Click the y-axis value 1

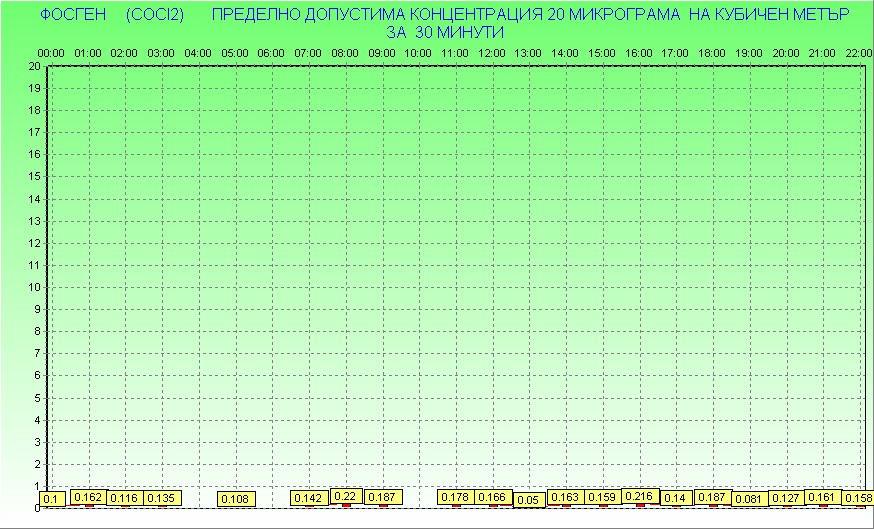click(37, 486)
